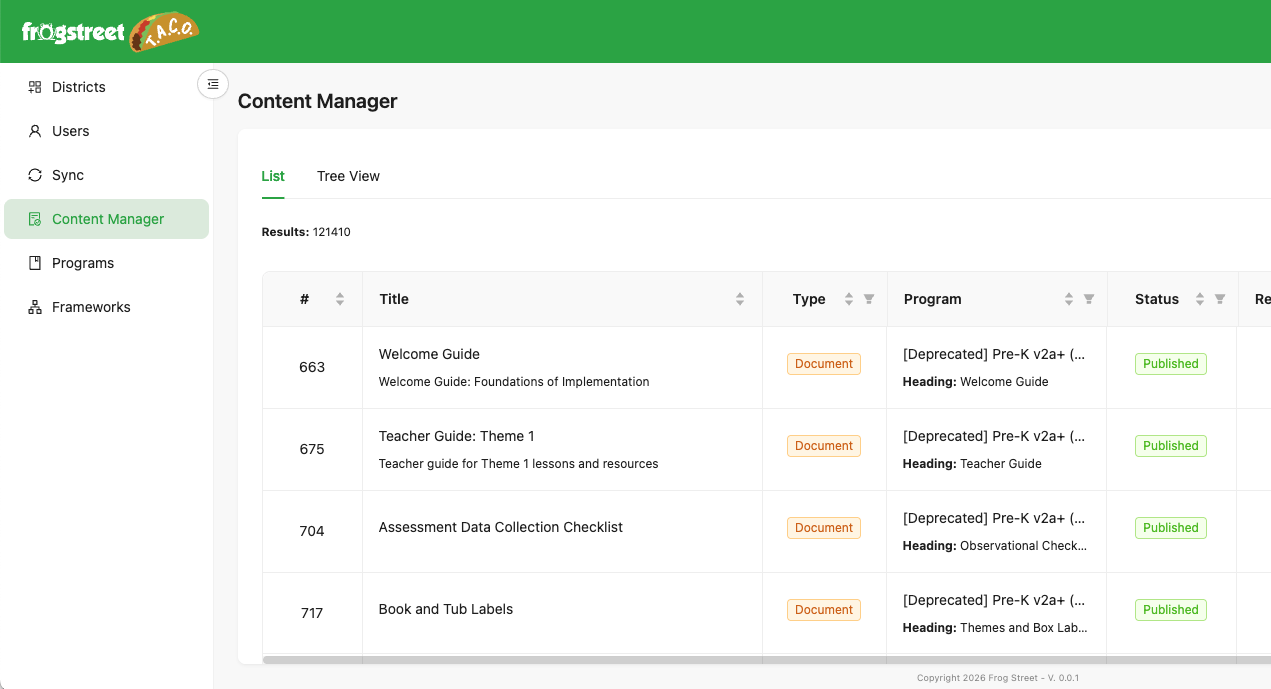Click the Programs document icon

coord(35,263)
